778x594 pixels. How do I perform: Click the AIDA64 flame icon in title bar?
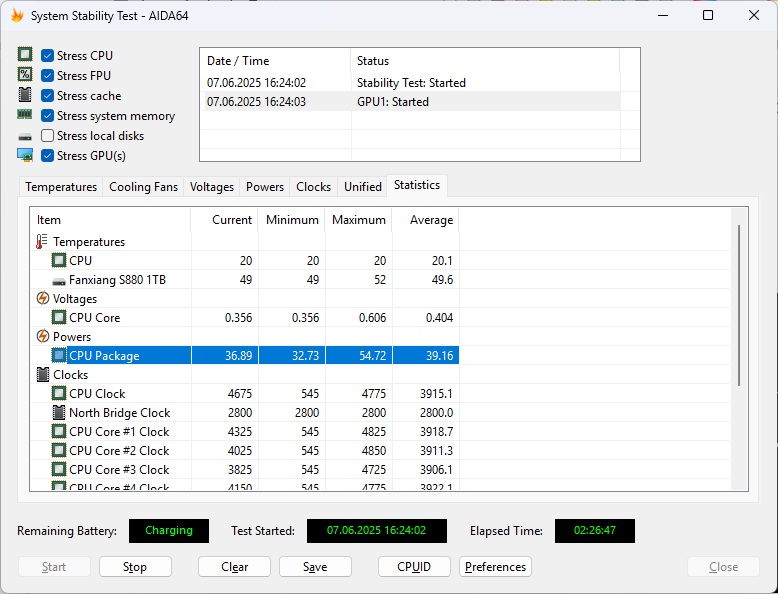[x=16, y=16]
